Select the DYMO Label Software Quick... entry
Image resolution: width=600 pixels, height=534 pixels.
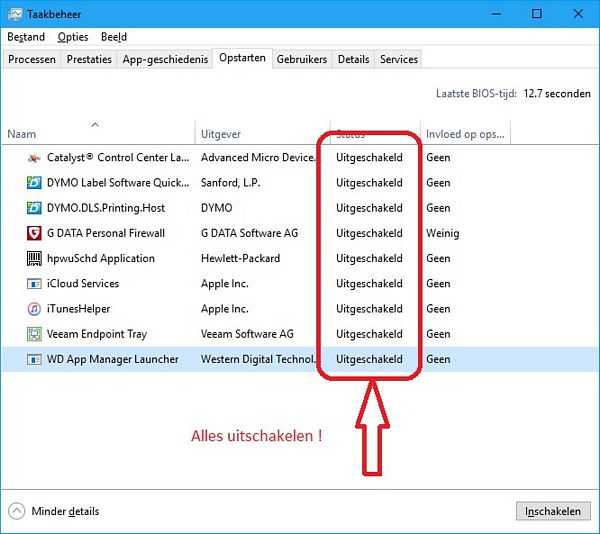tap(118, 183)
